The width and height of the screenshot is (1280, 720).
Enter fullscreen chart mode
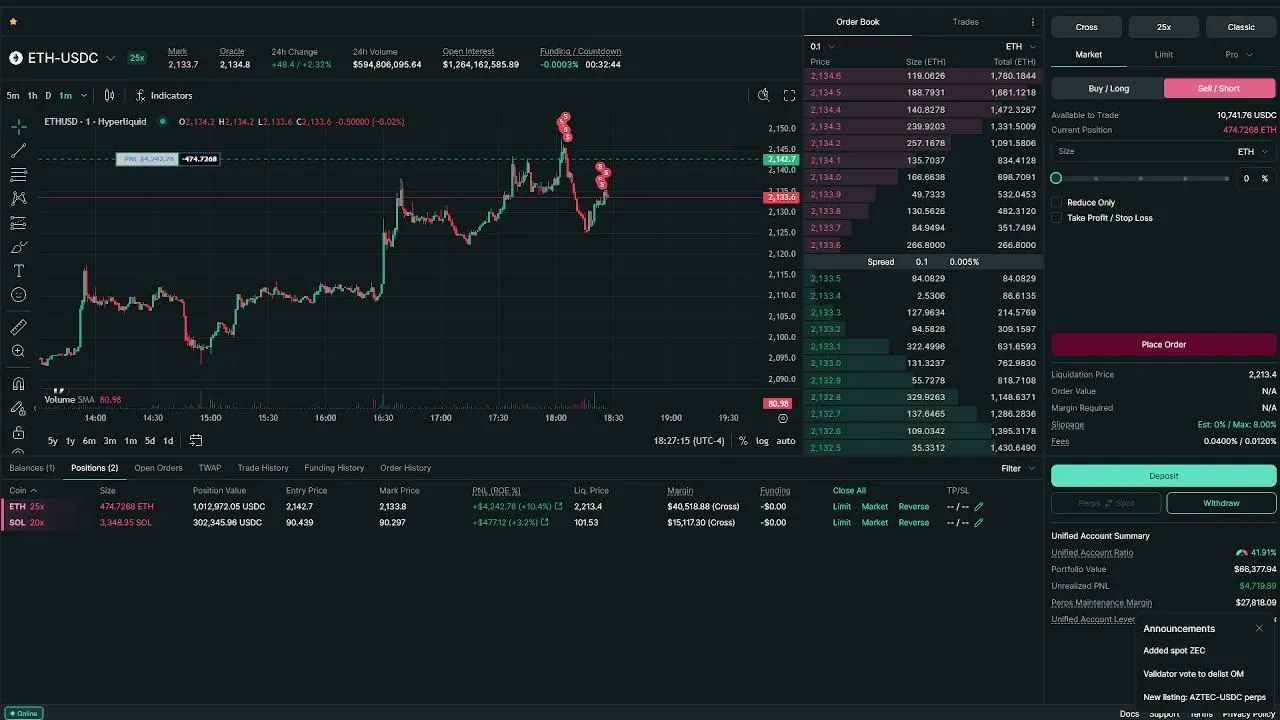click(789, 95)
